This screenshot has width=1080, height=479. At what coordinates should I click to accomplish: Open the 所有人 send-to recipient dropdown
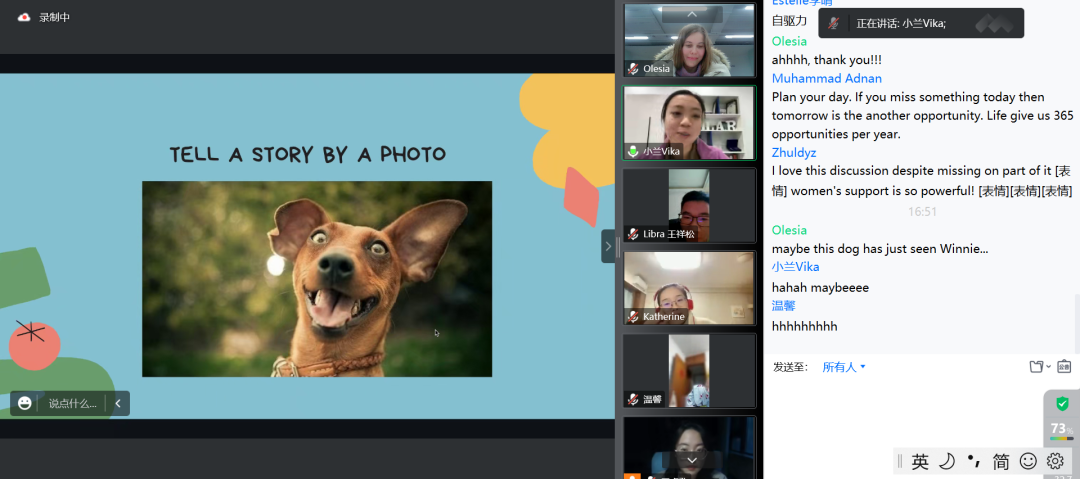(844, 367)
